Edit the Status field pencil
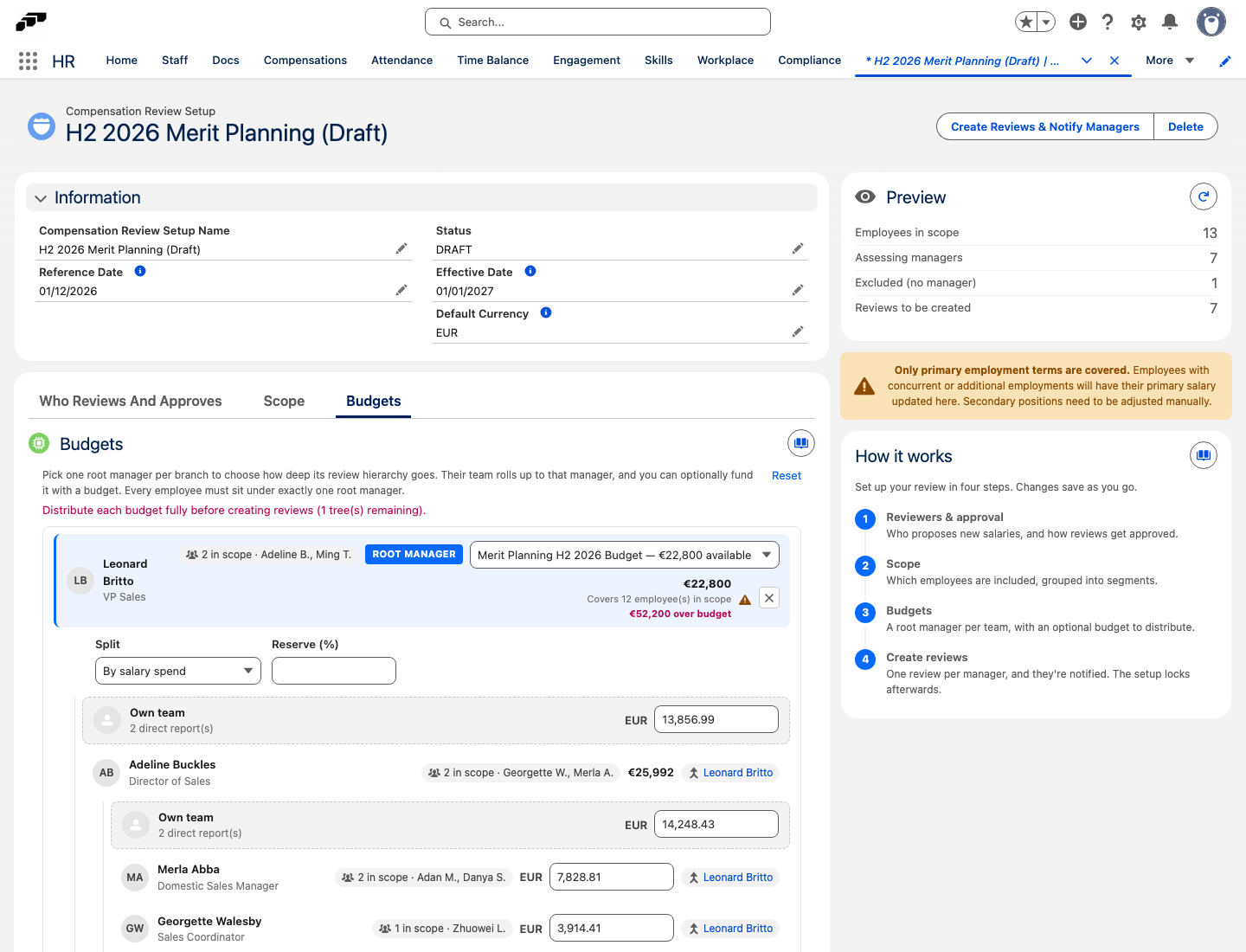 coord(798,249)
